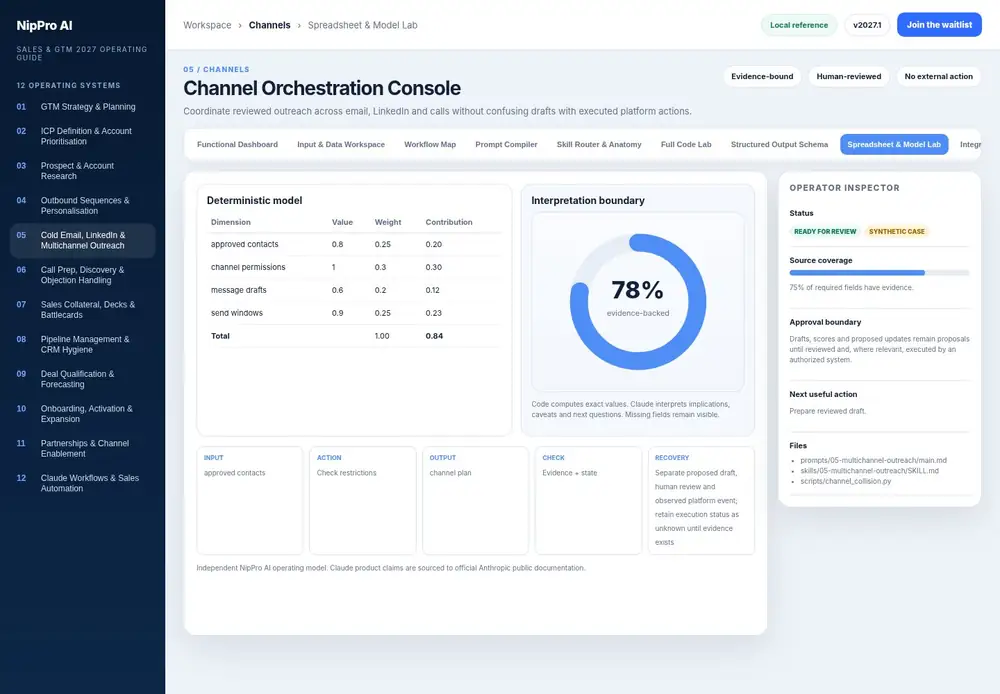Go to Onboarding, Activation & Expansion
1000x694 pixels.
tap(82, 413)
